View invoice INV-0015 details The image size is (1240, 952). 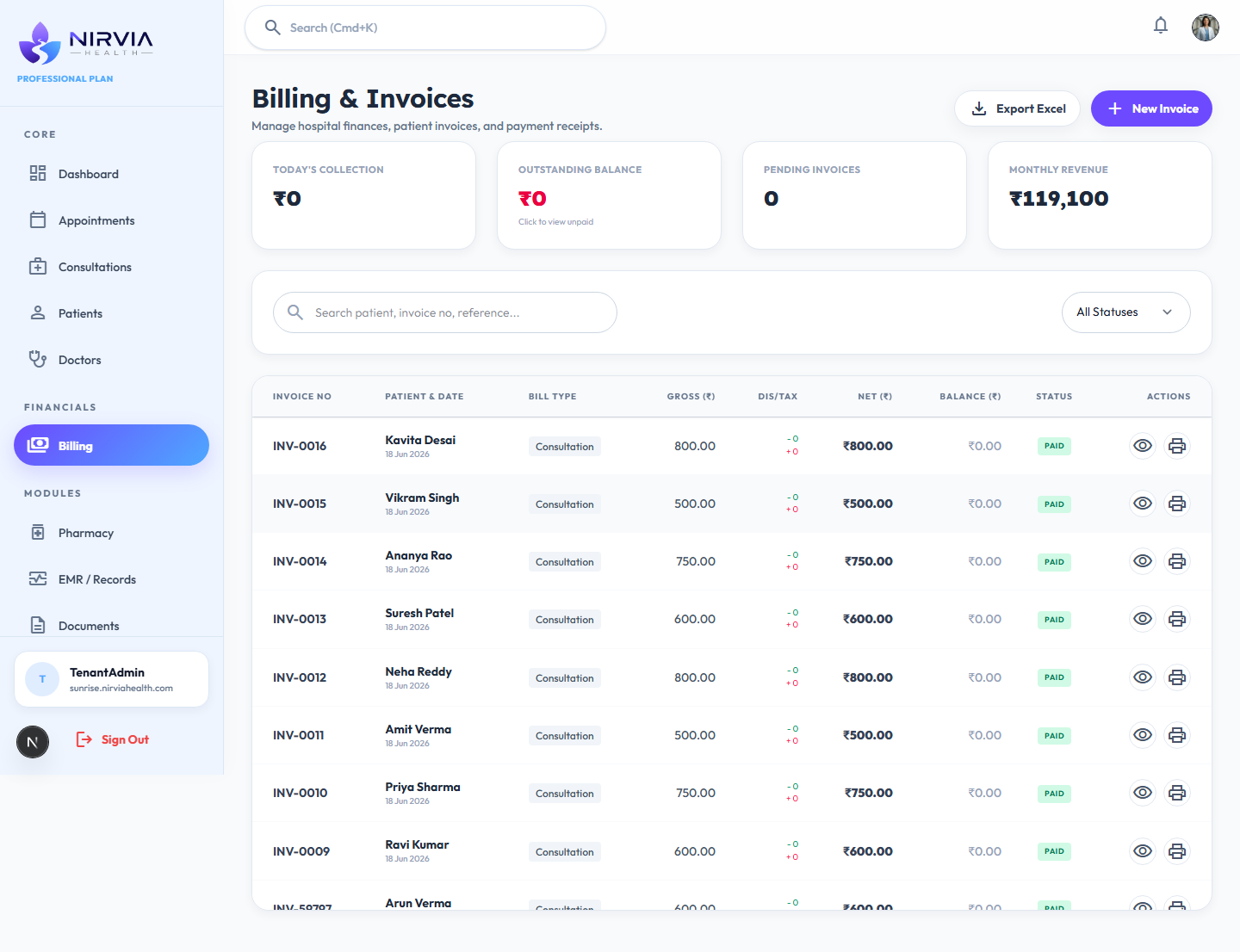click(x=1143, y=504)
